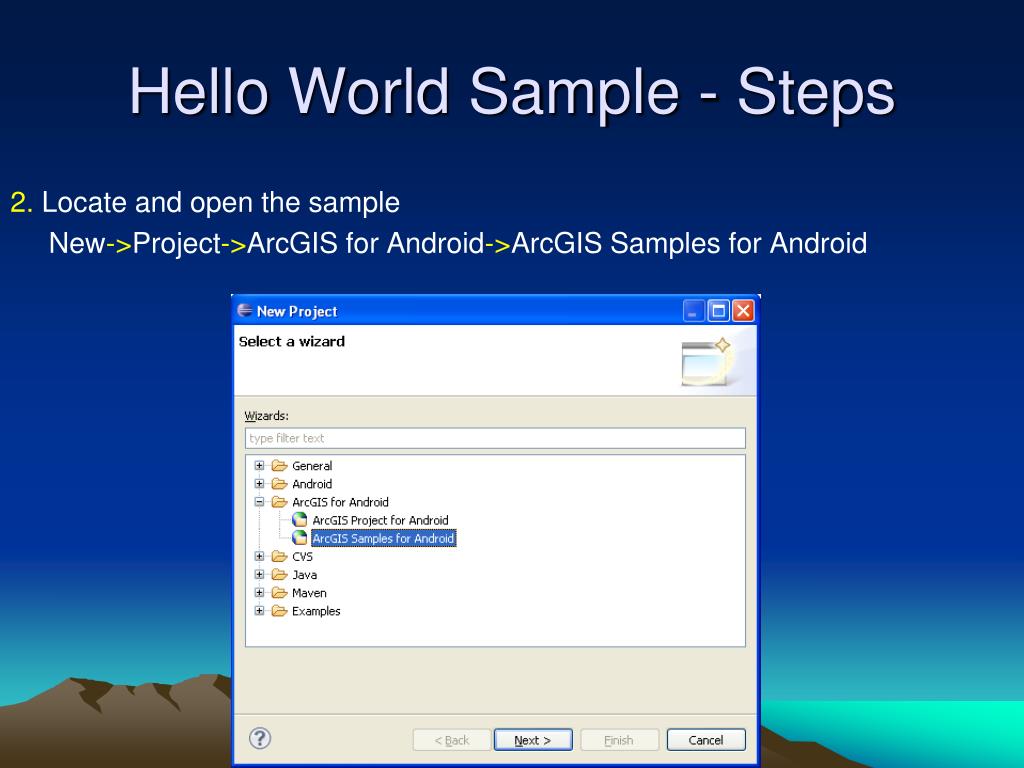The image size is (1024, 768).
Task: Open help via the question mark icon
Action: [260, 739]
